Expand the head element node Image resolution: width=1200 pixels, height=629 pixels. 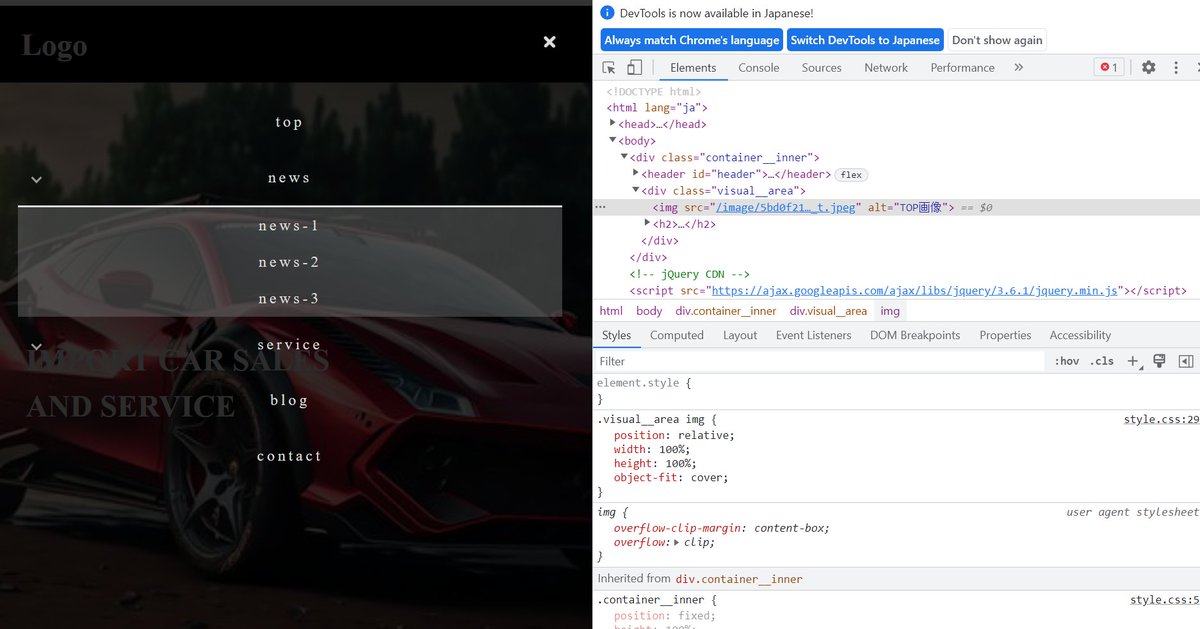613,124
